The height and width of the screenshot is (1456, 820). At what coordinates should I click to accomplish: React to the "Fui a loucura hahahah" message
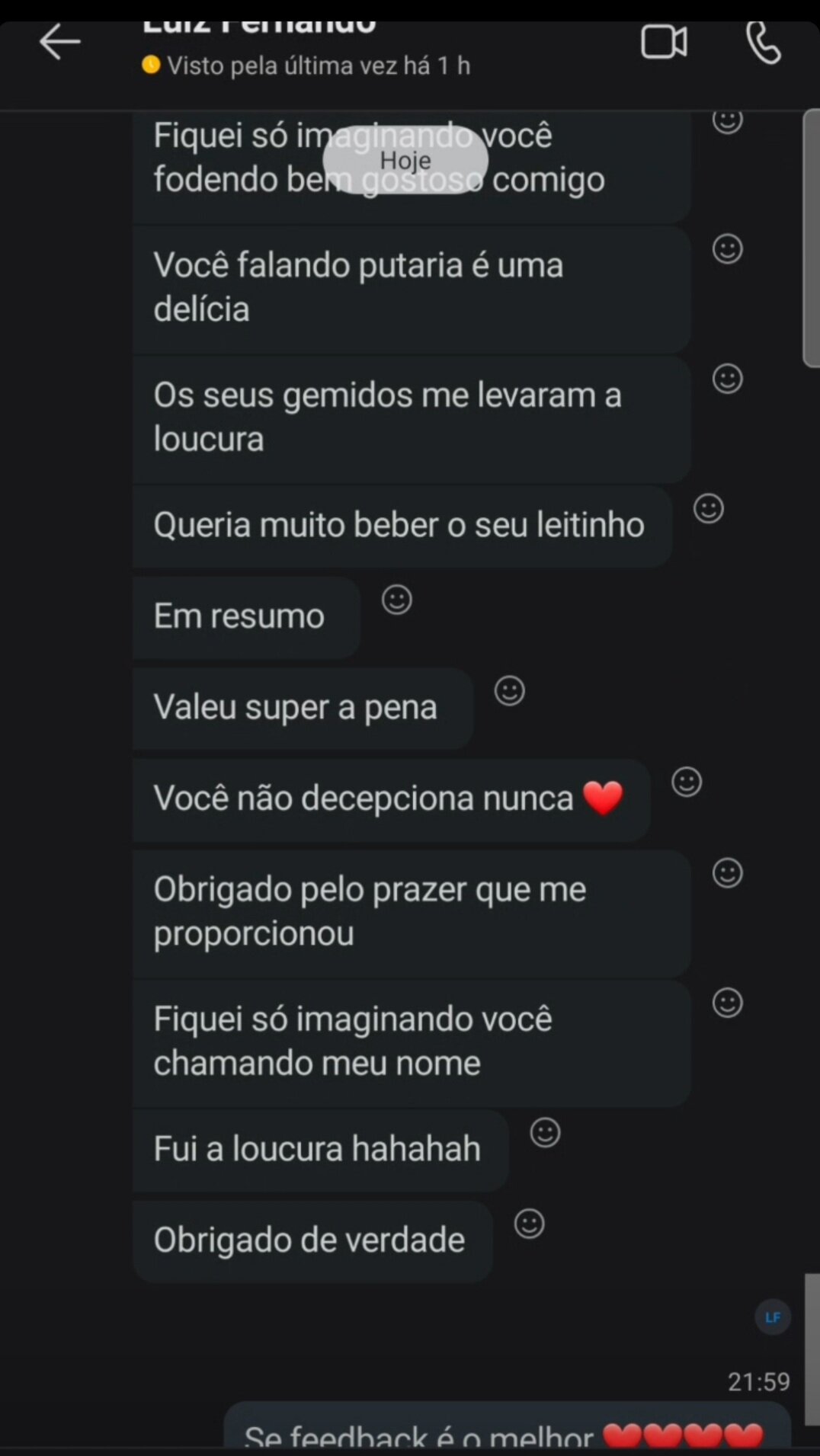[x=546, y=1132]
